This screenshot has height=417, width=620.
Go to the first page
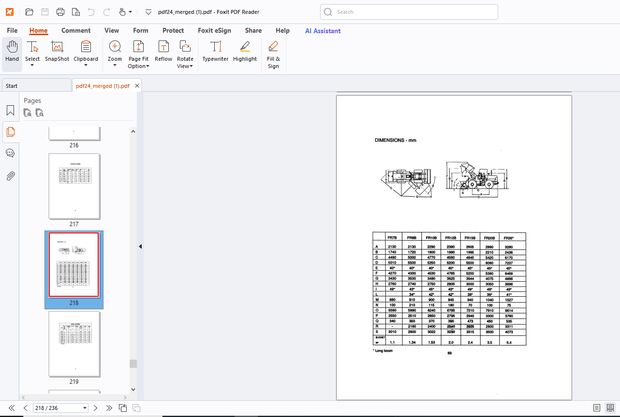click(11, 408)
